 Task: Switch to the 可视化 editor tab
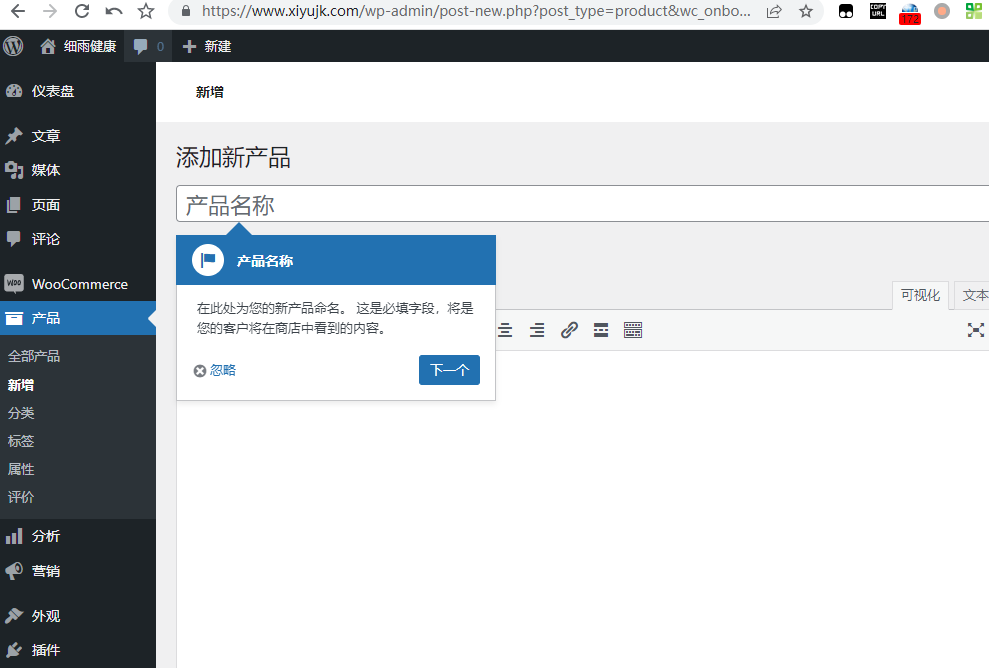[920, 295]
